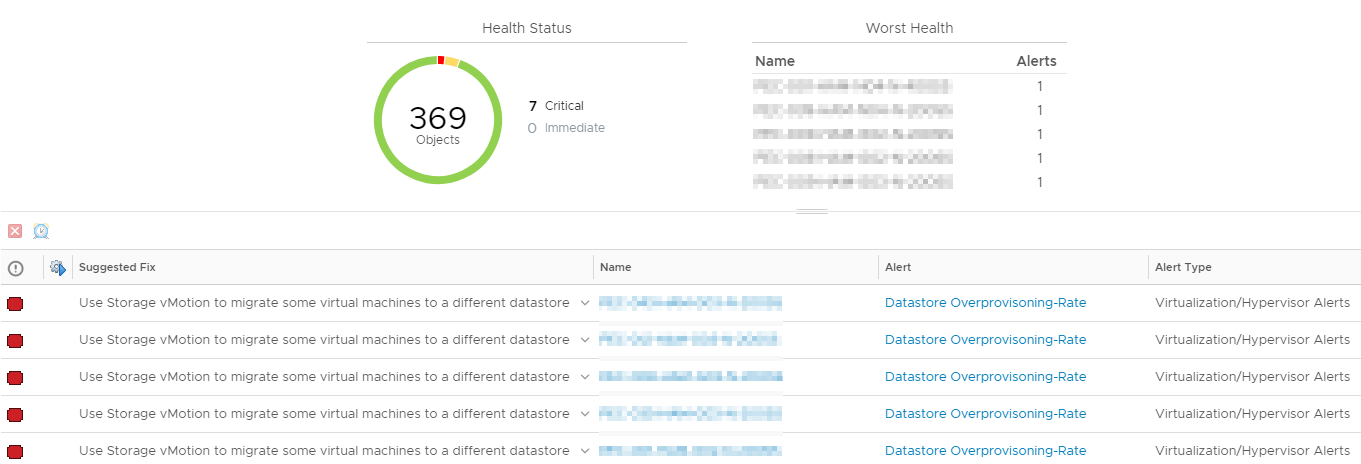
Task: Click the red Cancel Alert toolbar icon
Action: 15,231
